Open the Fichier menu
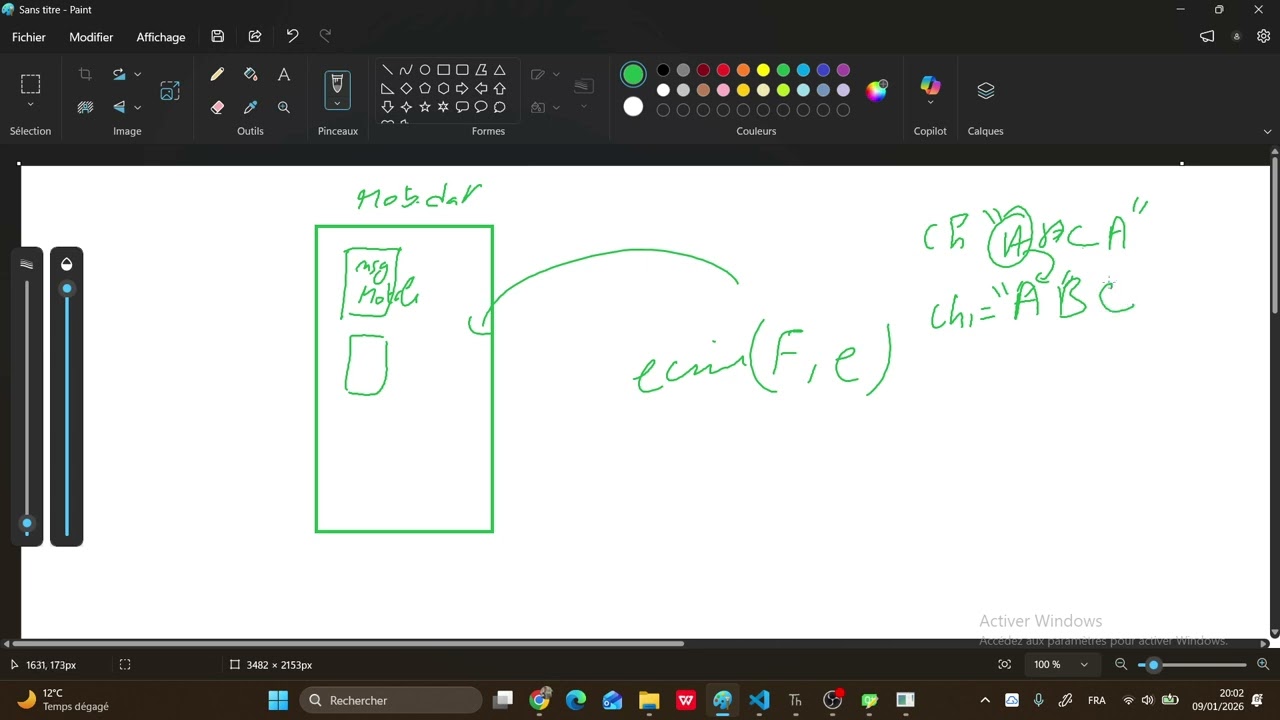The width and height of the screenshot is (1280, 720). (x=29, y=37)
